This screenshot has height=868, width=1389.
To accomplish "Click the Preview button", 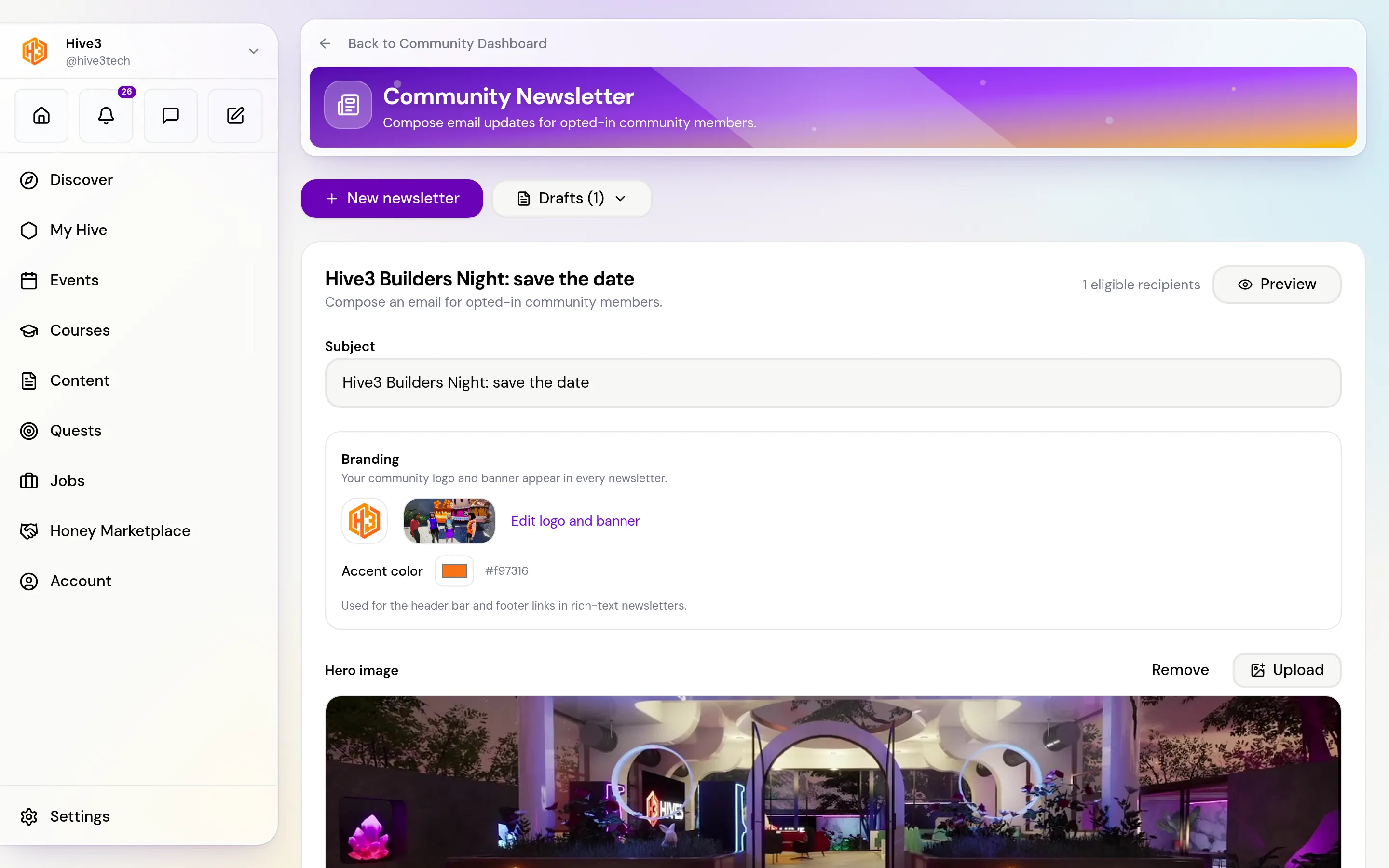I will [x=1277, y=285].
